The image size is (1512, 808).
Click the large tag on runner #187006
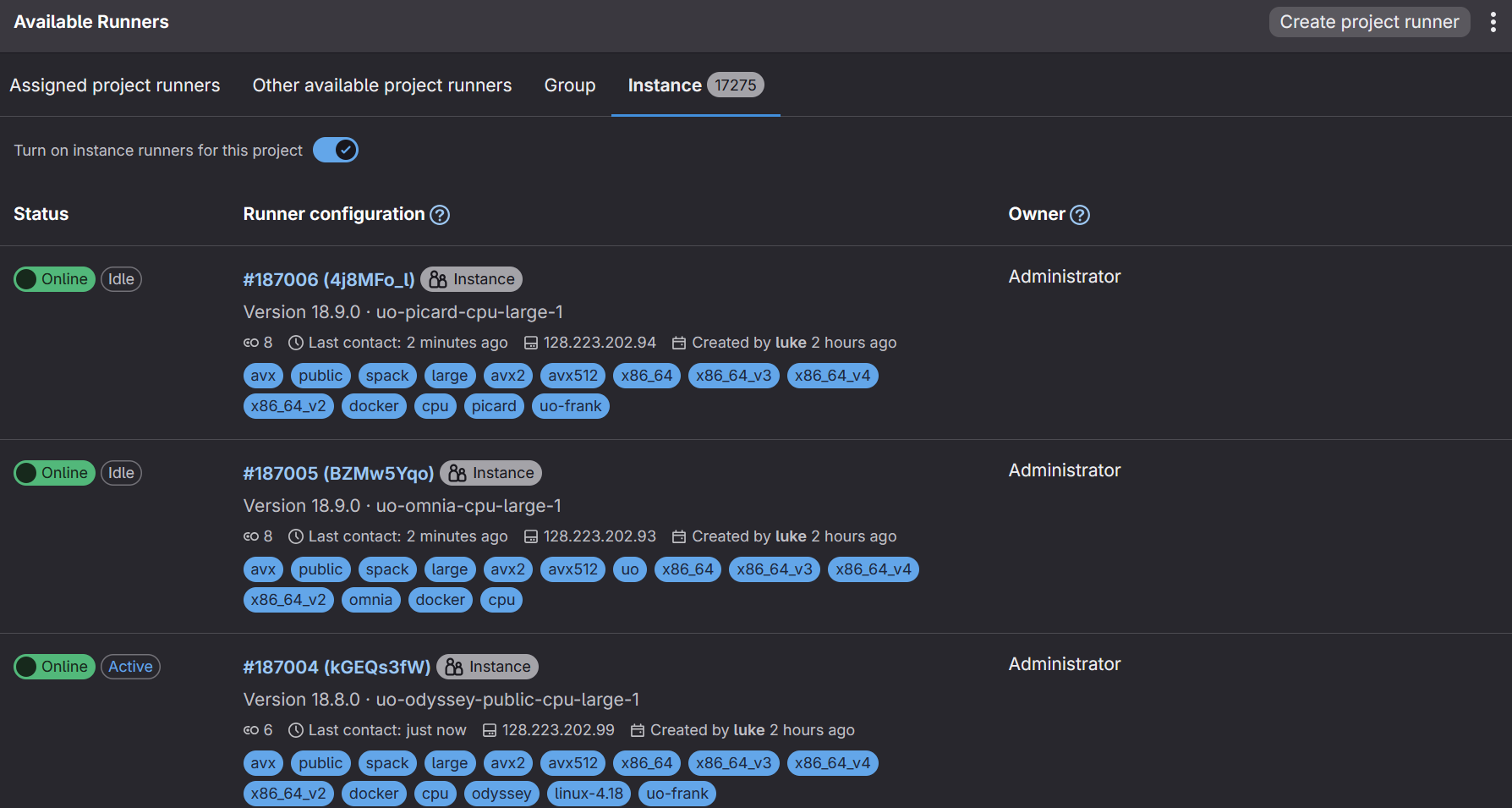pyautogui.click(x=449, y=376)
